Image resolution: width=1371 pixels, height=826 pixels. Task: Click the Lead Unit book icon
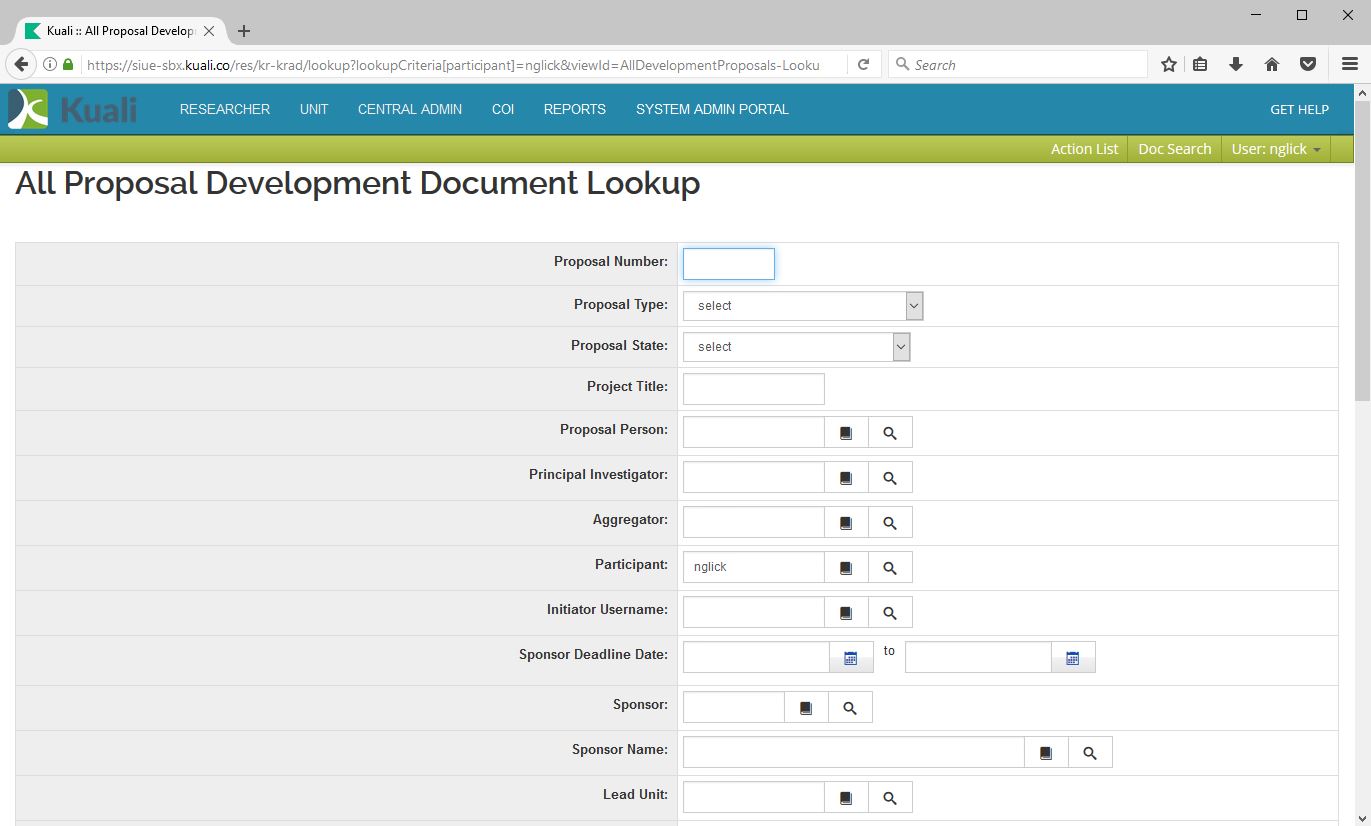point(846,798)
